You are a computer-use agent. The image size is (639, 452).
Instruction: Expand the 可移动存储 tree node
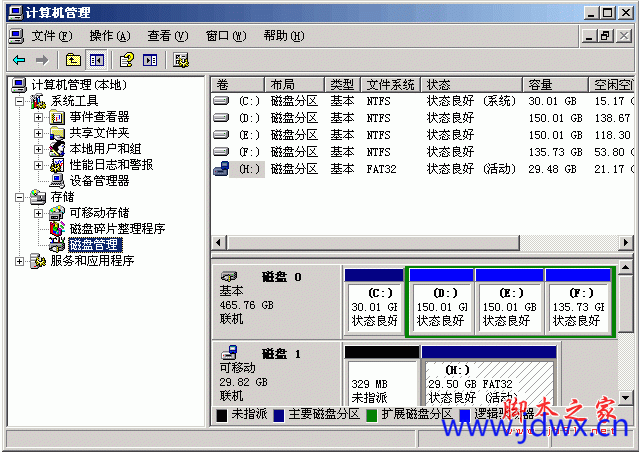click(x=38, y=213)
